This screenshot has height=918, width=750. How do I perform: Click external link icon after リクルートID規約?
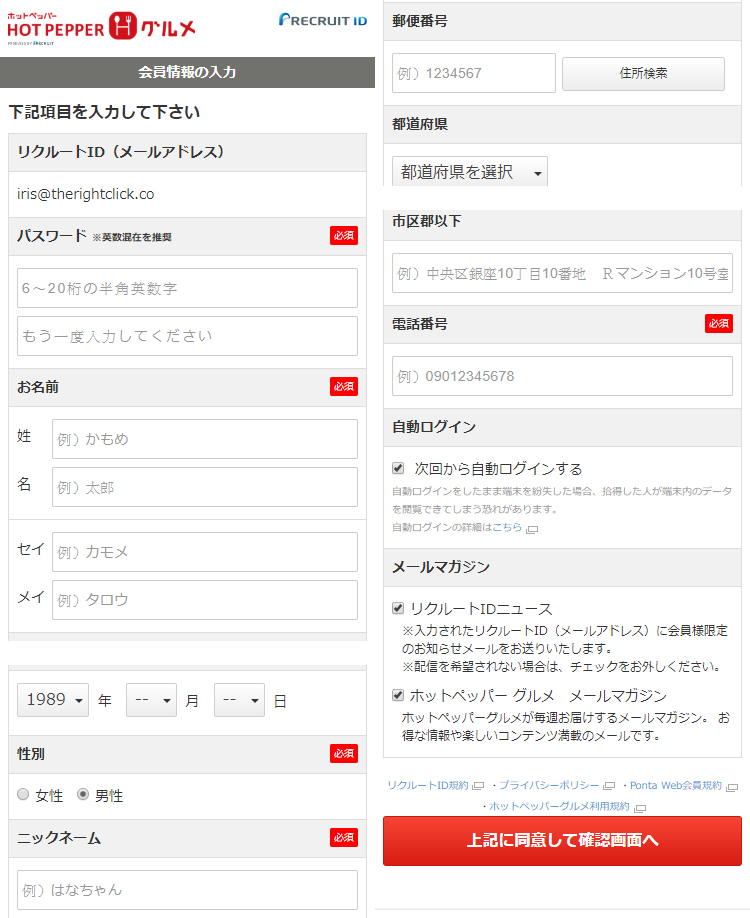(x=478, y=786)
